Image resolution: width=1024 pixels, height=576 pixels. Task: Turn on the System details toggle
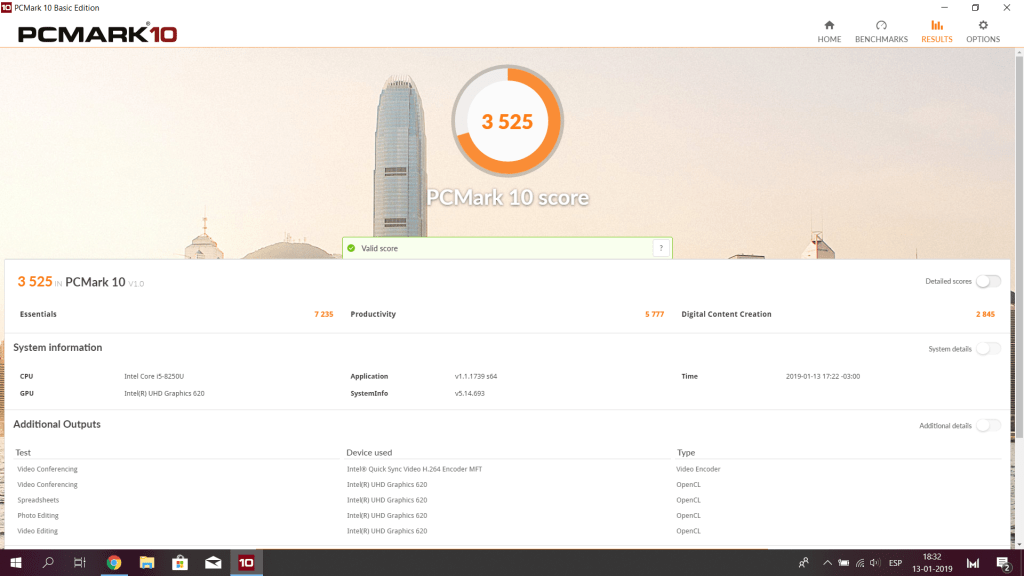[x=988, y=349]
